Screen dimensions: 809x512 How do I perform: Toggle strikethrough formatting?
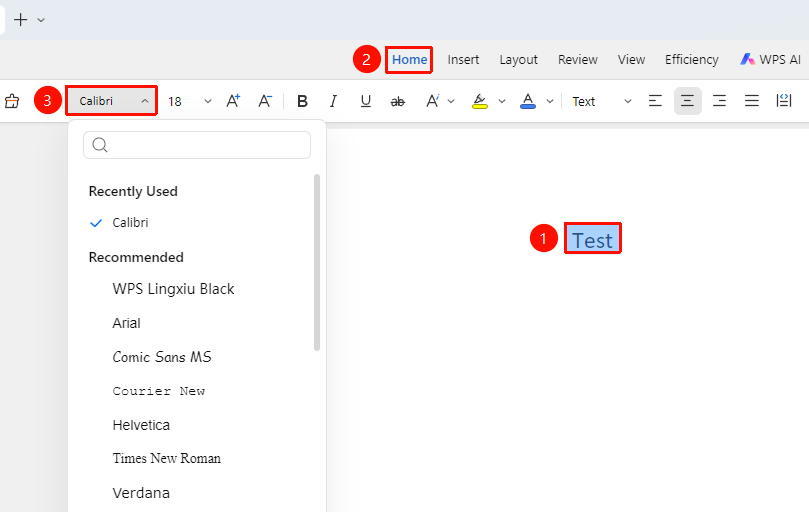397,102
